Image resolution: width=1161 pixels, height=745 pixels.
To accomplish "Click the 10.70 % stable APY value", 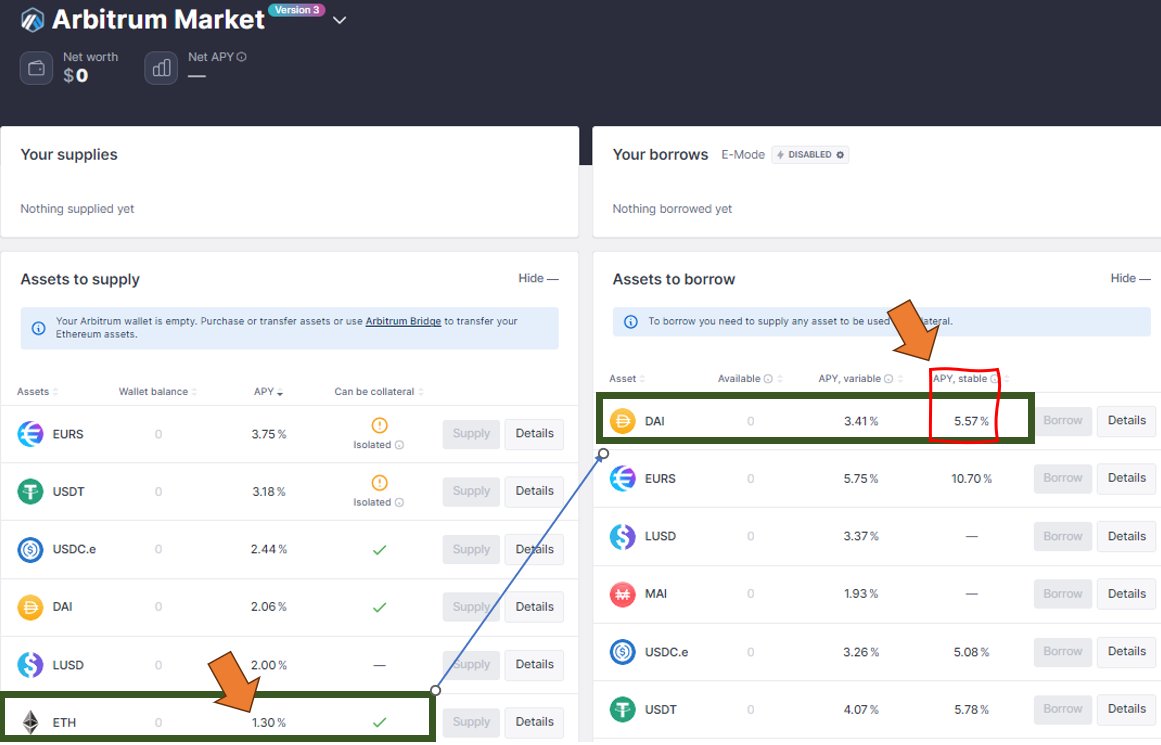I will (x=971, y=479).
